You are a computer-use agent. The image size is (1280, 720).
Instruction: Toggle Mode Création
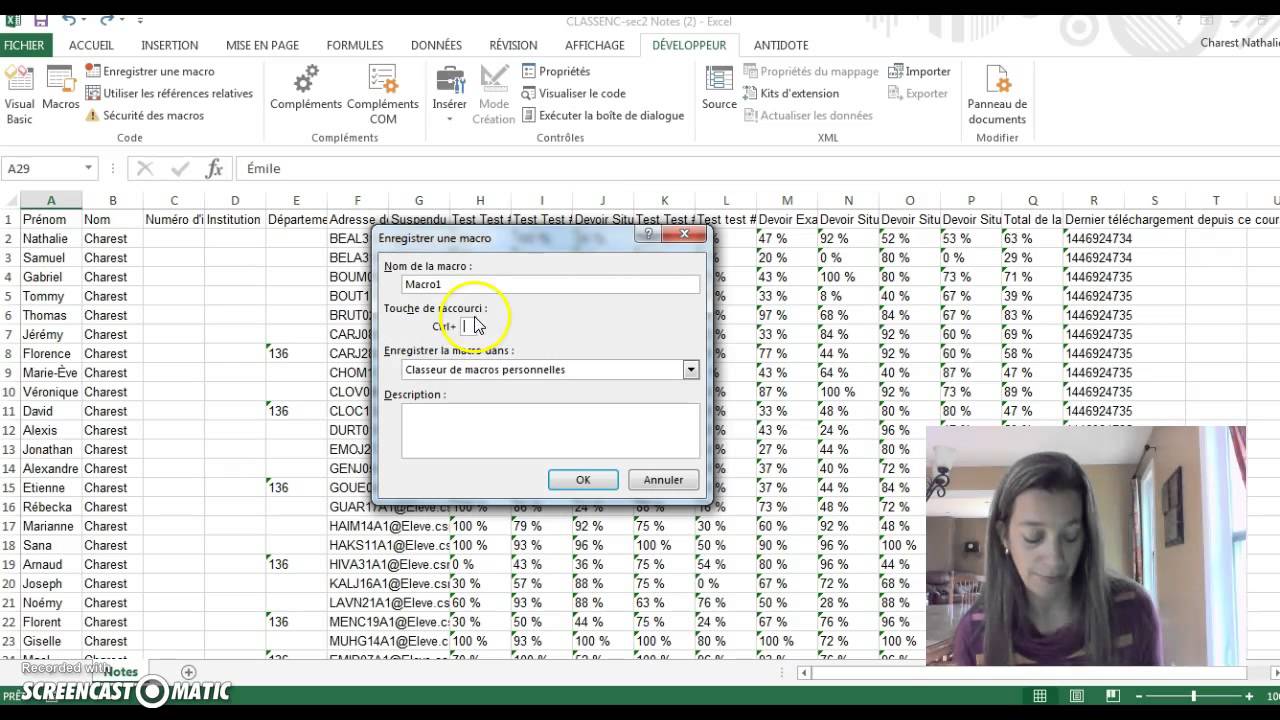pos(493,95)
